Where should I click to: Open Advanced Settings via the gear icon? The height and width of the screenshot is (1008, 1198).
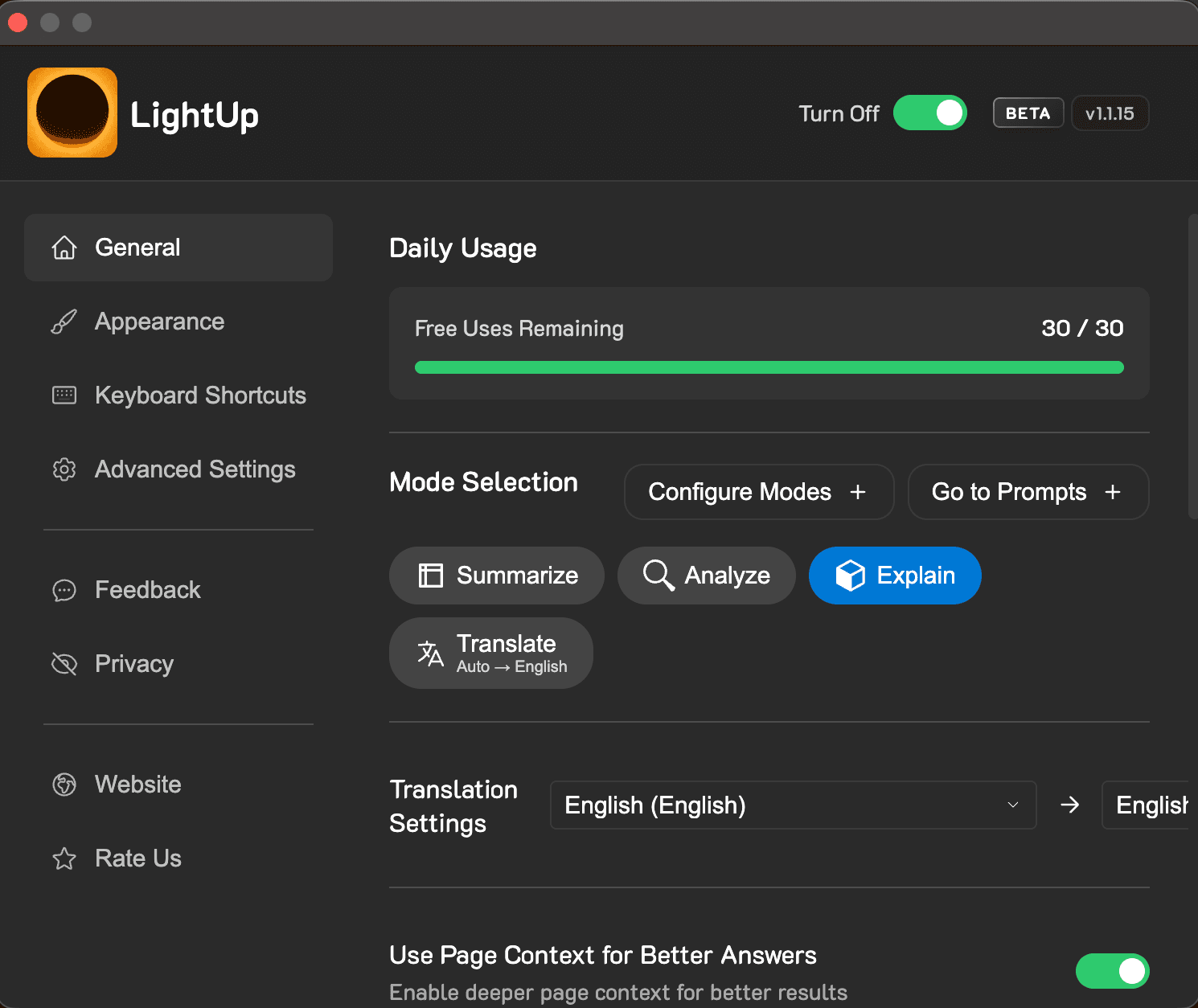point(64,469)
